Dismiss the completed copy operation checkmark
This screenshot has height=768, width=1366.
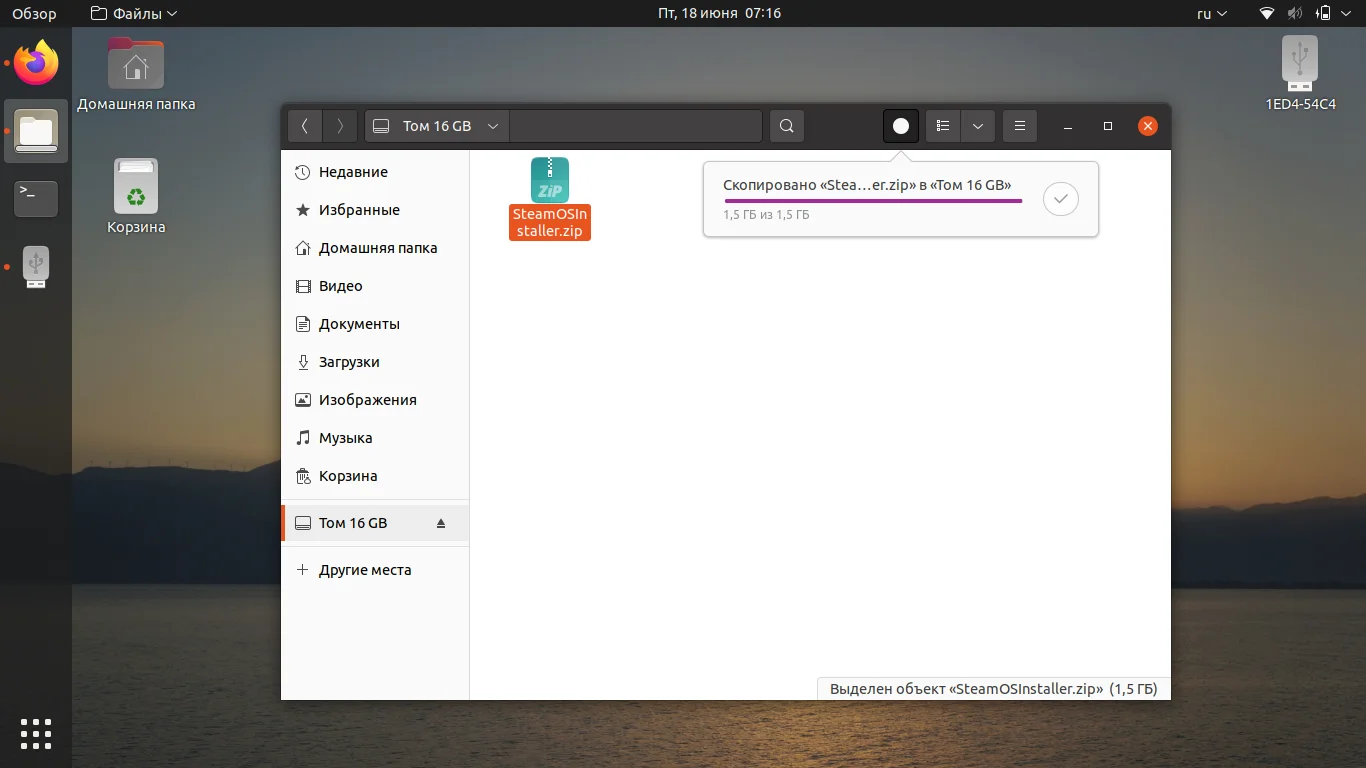(1061, 199)
